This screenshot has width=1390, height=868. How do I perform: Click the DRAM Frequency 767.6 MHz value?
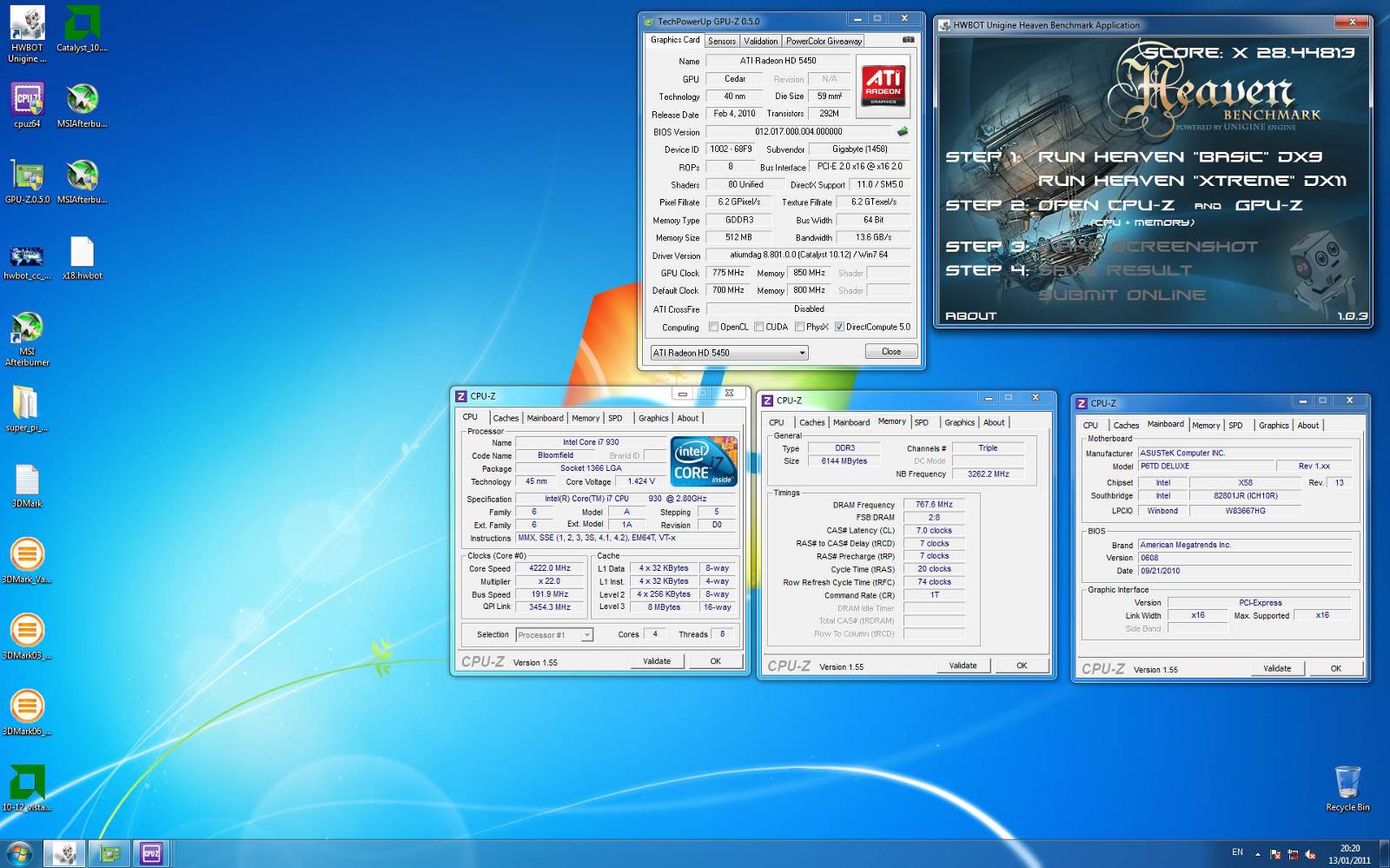934,505
